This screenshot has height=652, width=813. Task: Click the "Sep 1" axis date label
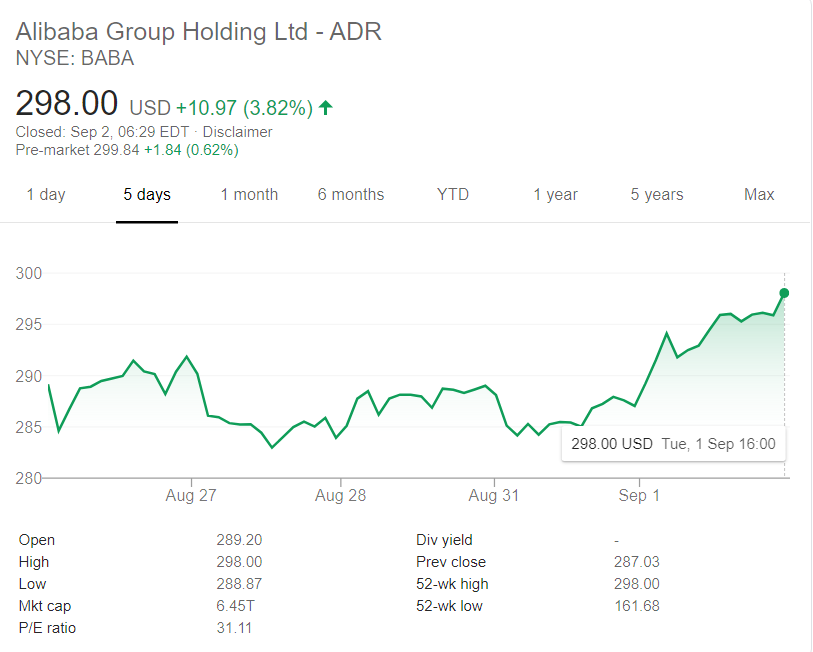click(x=638, y=494)
